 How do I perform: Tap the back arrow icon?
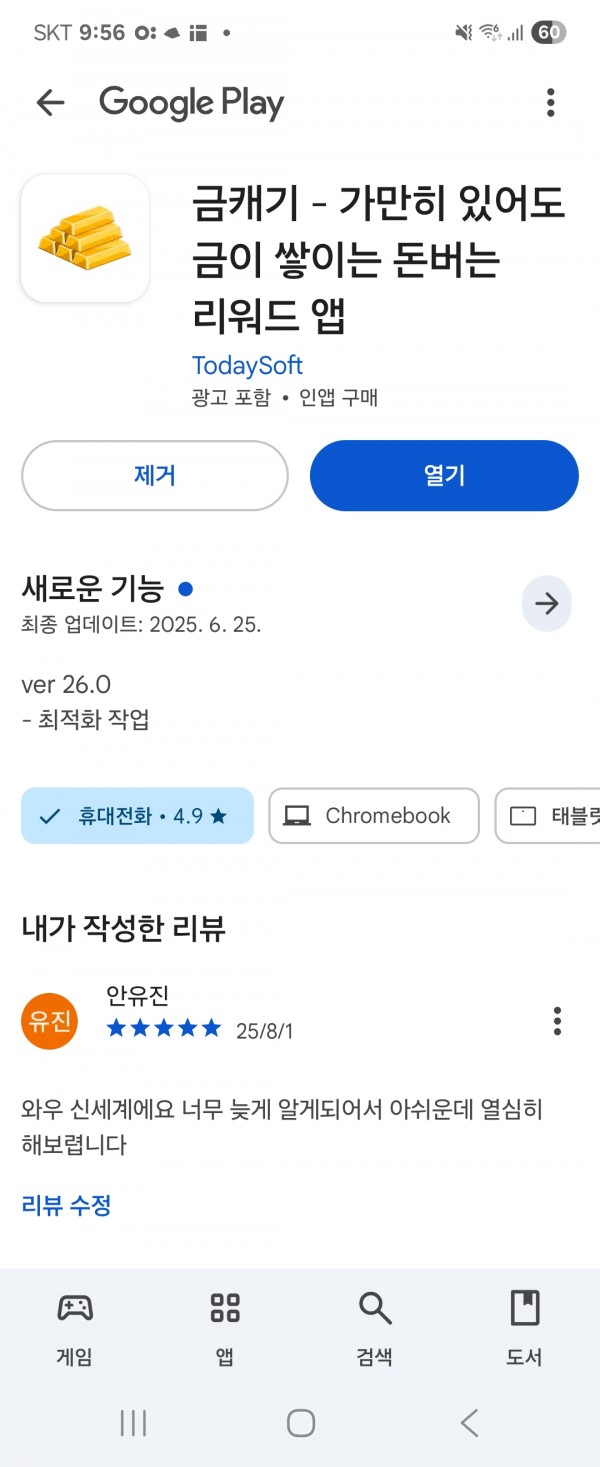pyautogui.click(x=50, y=102)
